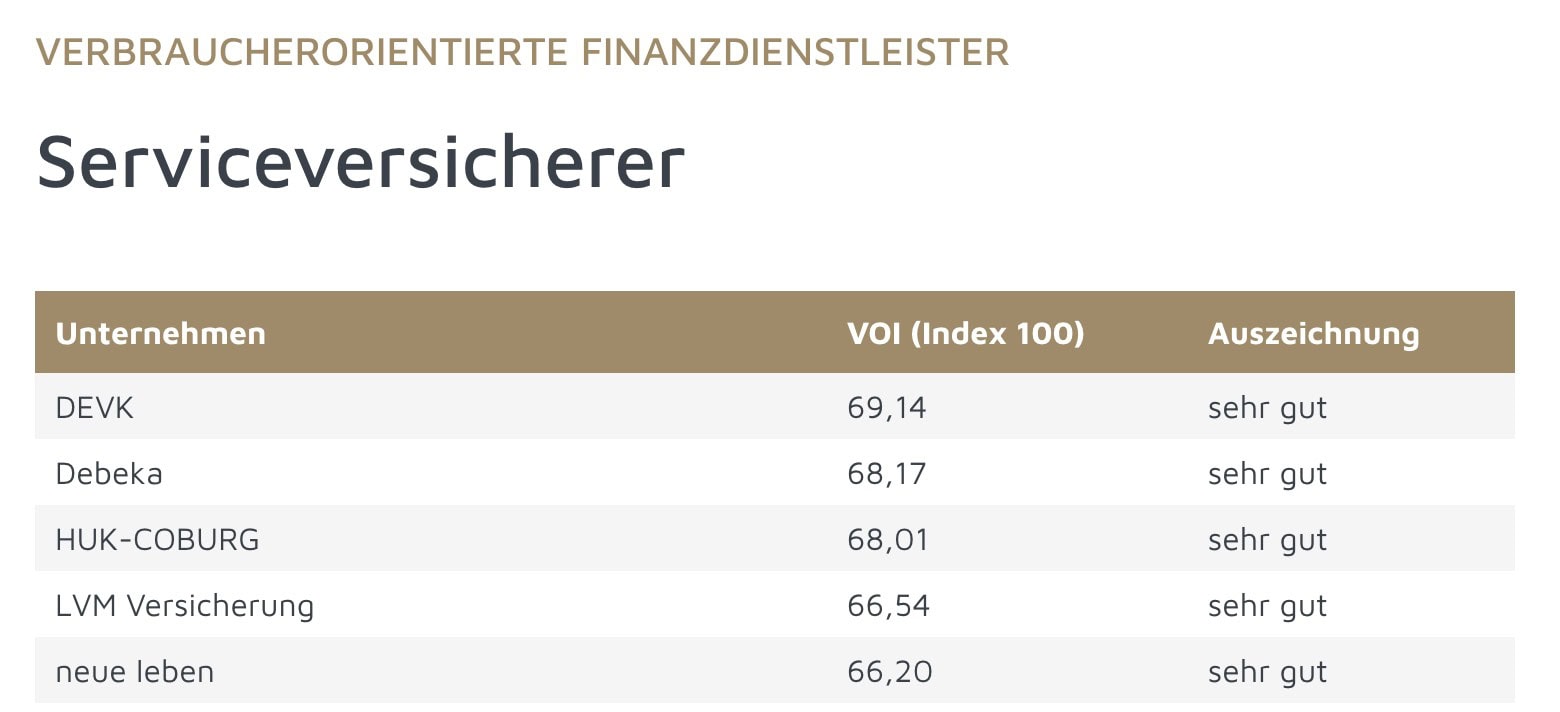Image resolution: width=1560 pixels, height=712 pixels.
Task: Click the 'Auszeichnung' column header
Action: coord(1313,333)
